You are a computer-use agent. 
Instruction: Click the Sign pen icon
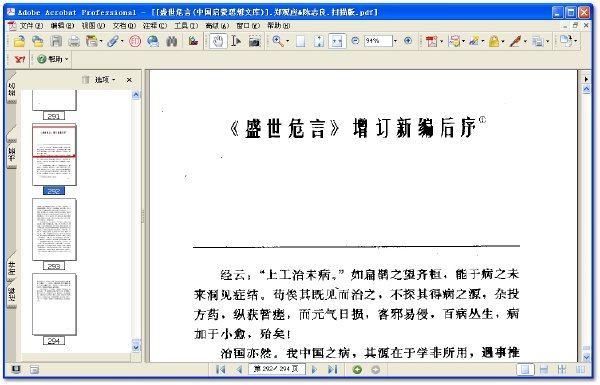point(515,41)
